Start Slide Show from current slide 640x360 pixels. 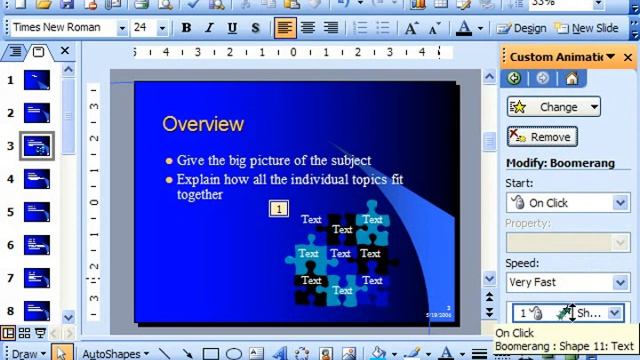pos(40,333)
